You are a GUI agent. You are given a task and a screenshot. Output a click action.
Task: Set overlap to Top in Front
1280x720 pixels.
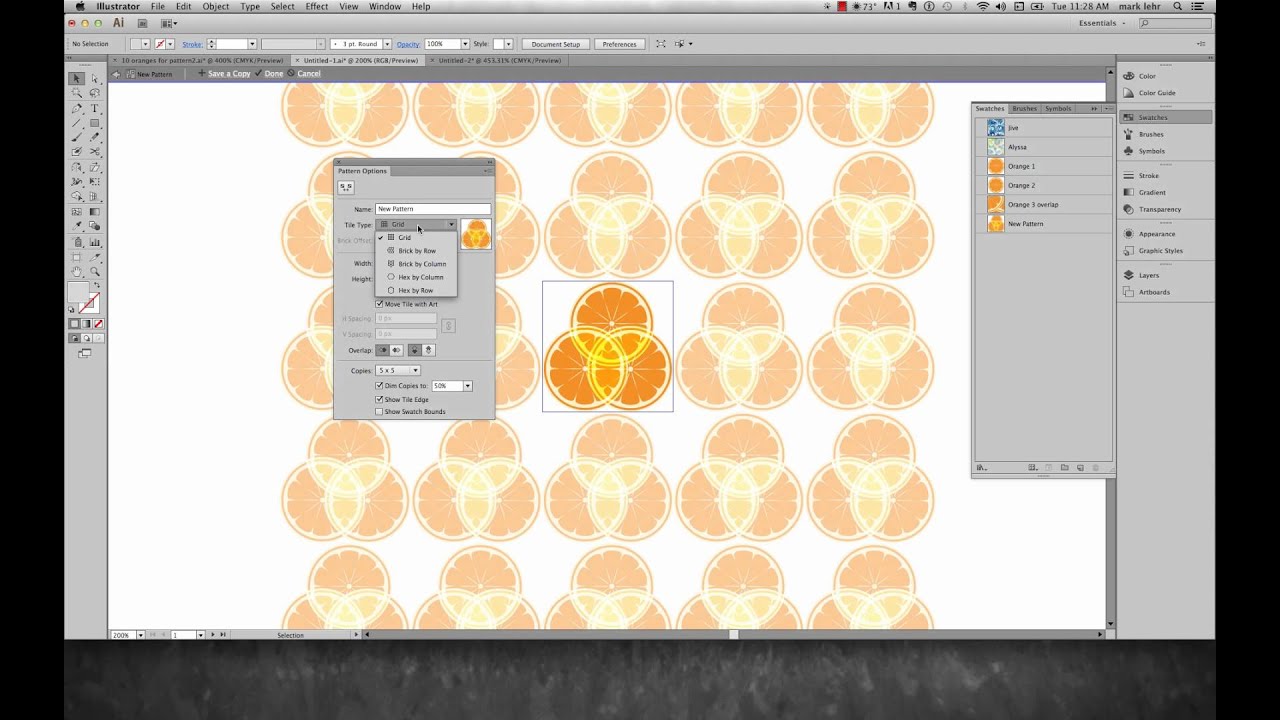pyautogui.click(x=414, y=350)
